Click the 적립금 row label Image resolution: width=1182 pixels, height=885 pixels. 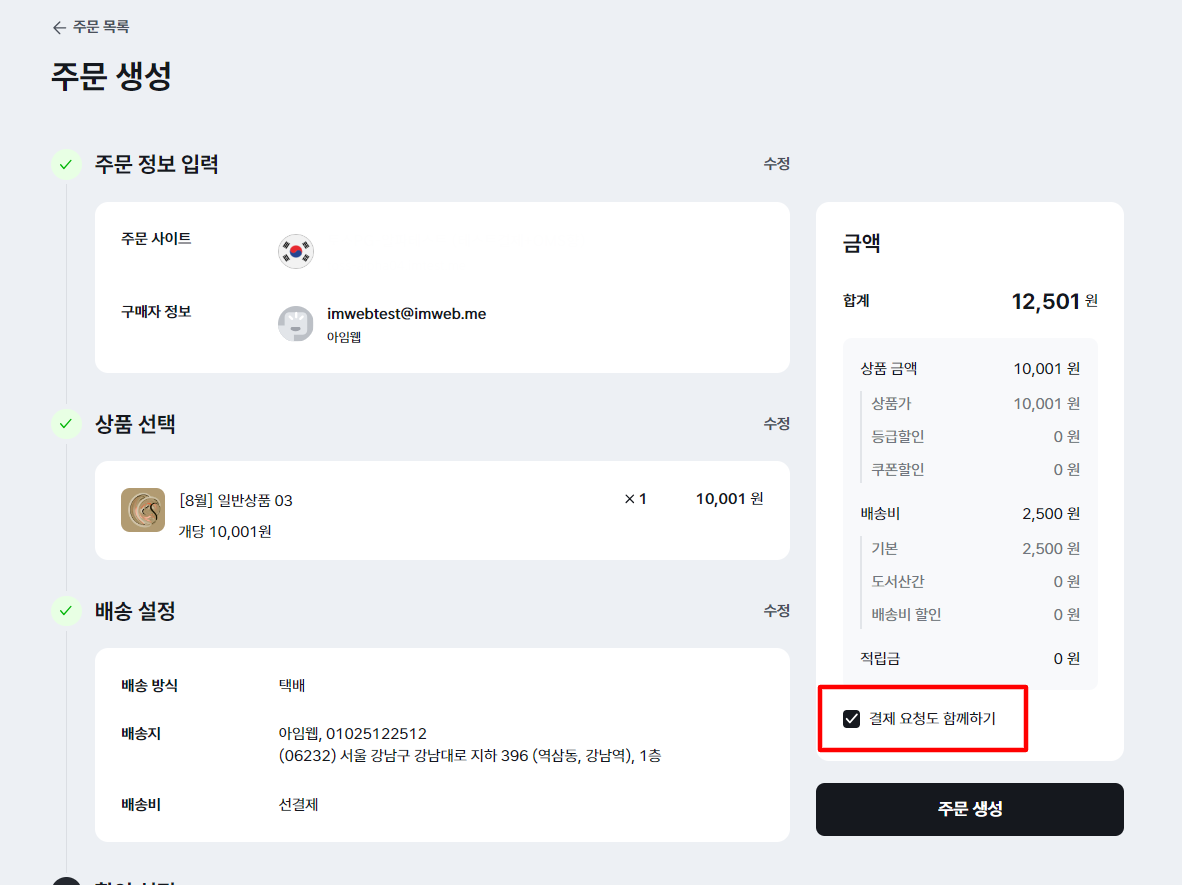coord(880,658)
